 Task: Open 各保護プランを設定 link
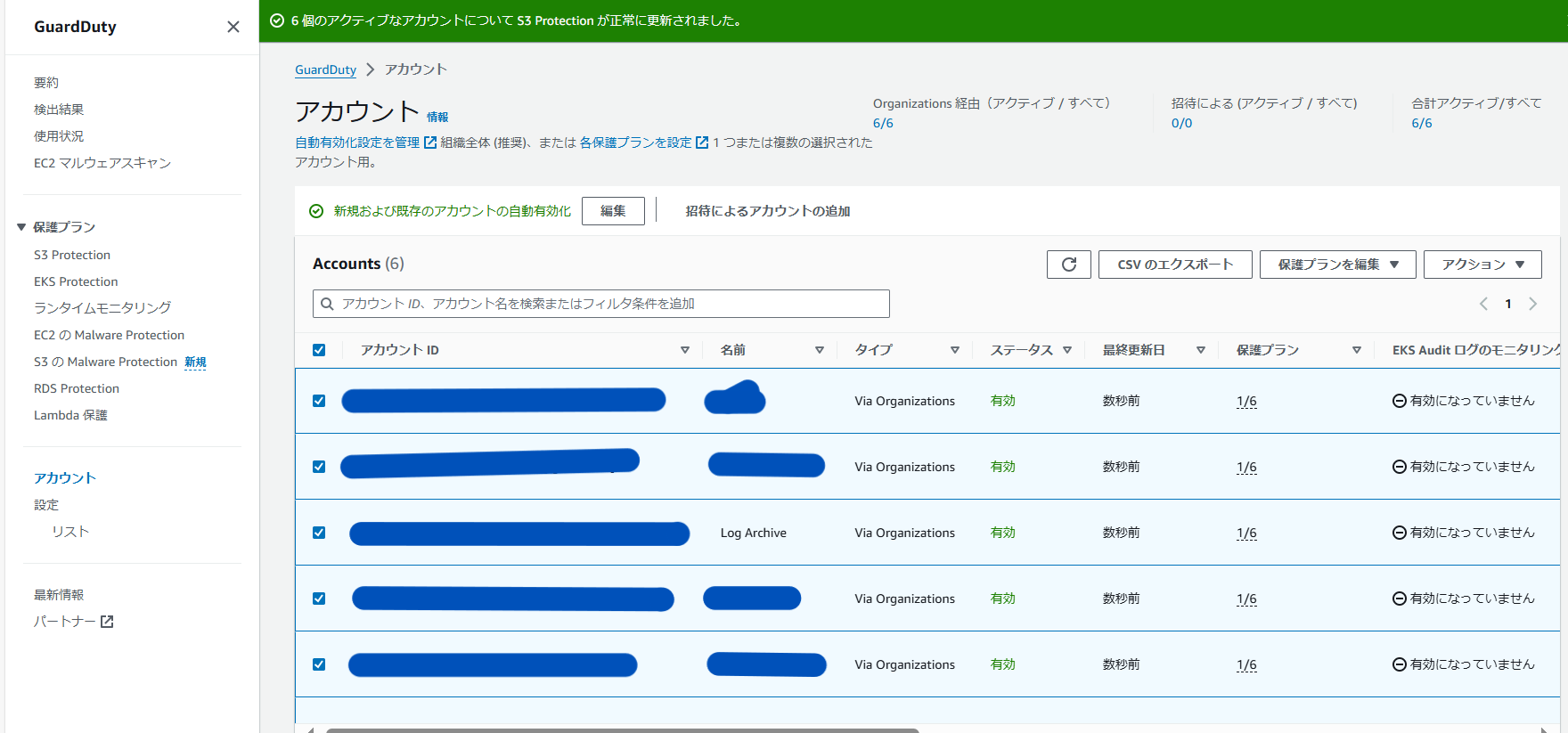click(x=635, y=143)
